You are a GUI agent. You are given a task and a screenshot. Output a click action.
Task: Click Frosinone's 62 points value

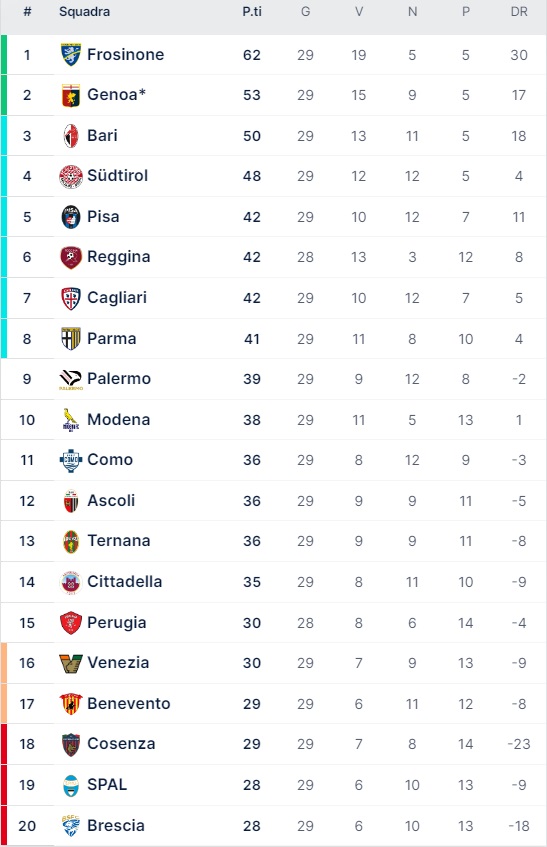[252, 55]
